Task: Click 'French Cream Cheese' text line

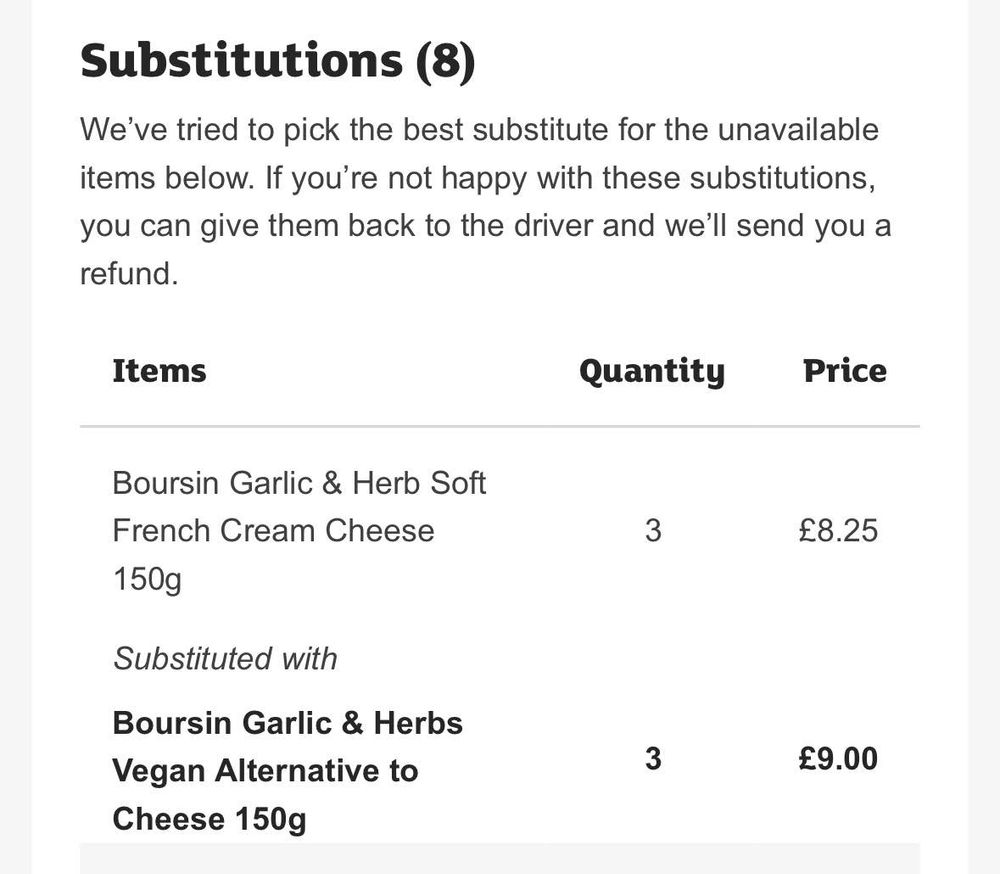Action: (274, 531)
